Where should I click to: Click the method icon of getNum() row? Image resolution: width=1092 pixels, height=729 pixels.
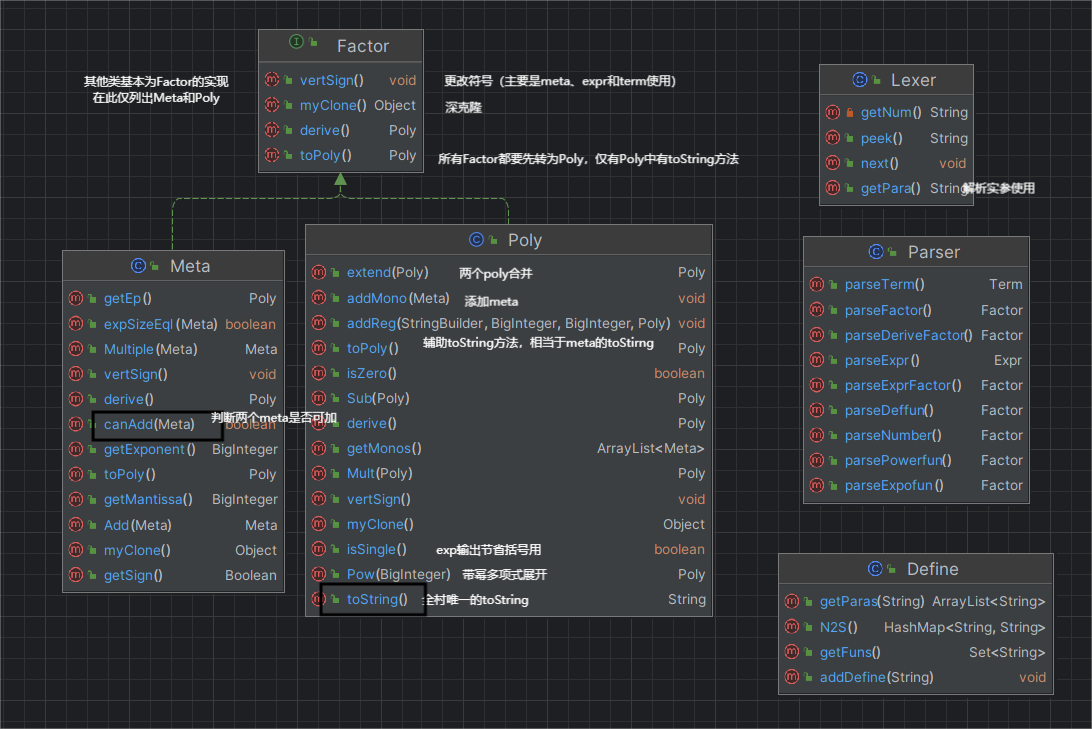[833, 112]
